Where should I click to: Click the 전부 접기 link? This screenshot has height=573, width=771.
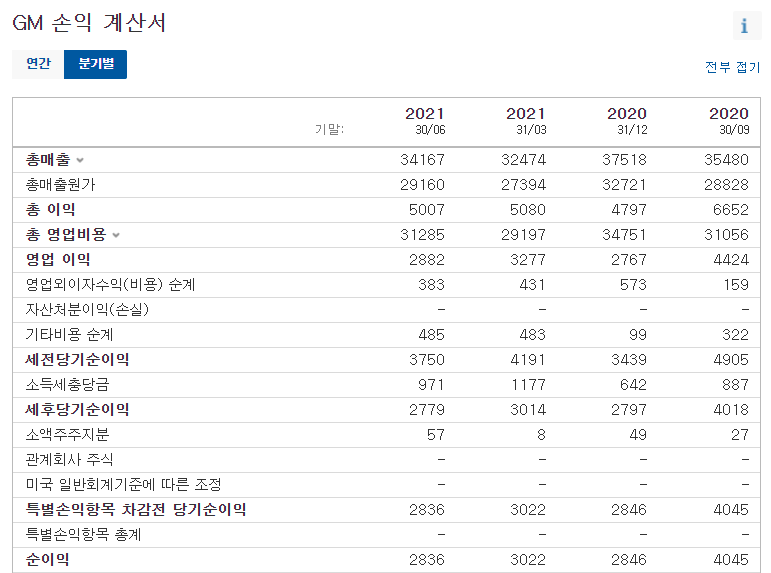click(732, 67)
